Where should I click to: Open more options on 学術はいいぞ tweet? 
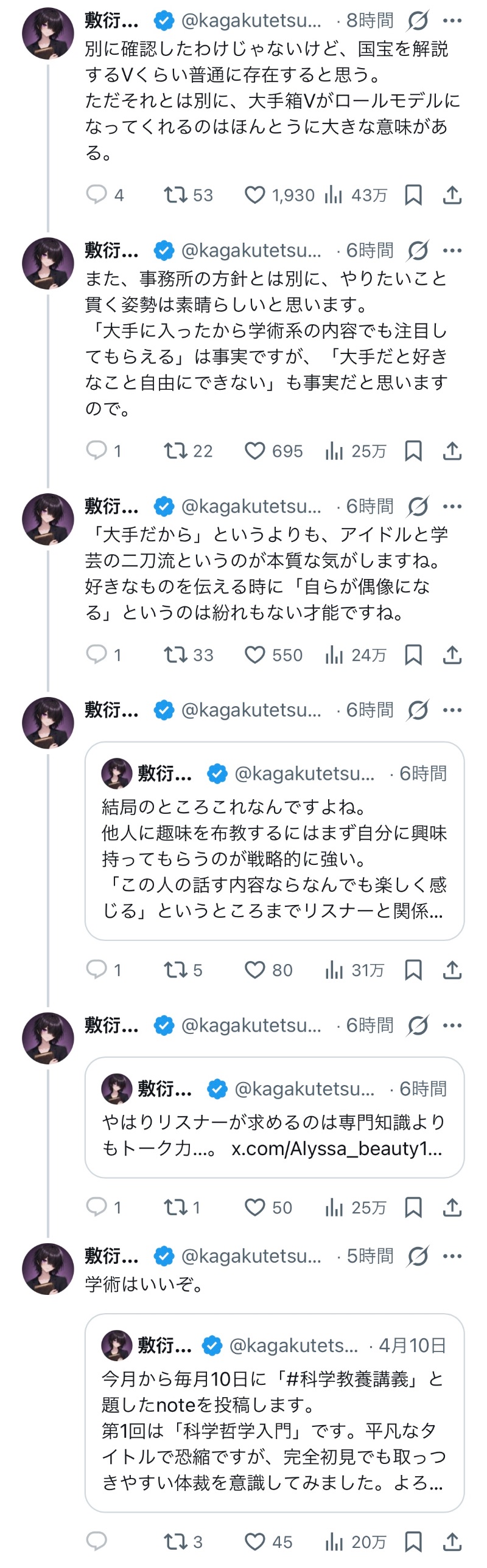[x=452, y=1256]
